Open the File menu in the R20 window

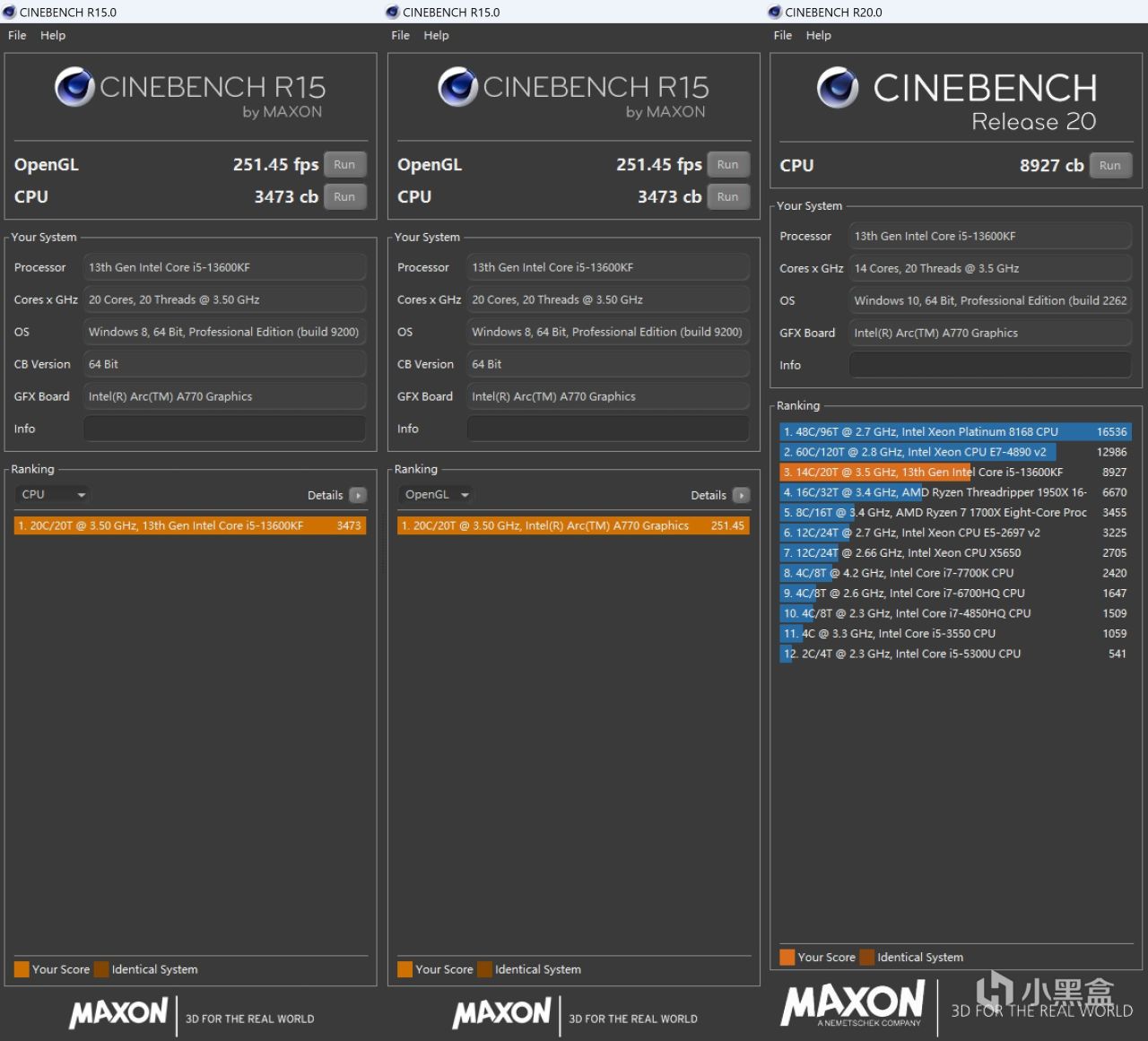point(783,35)
